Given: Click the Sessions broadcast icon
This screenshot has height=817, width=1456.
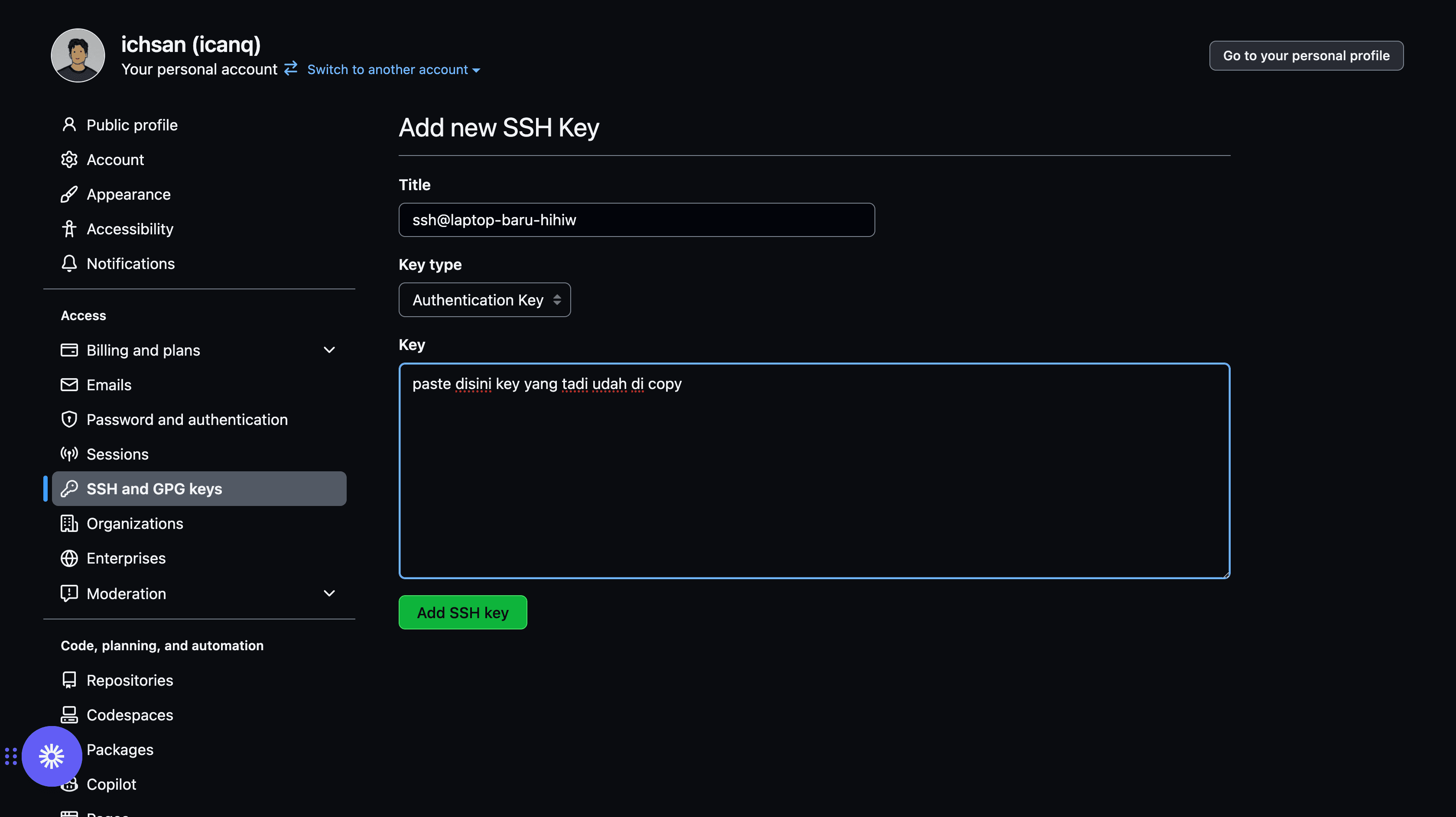Looking at the screenshot, I should click(x=69, y=454).
